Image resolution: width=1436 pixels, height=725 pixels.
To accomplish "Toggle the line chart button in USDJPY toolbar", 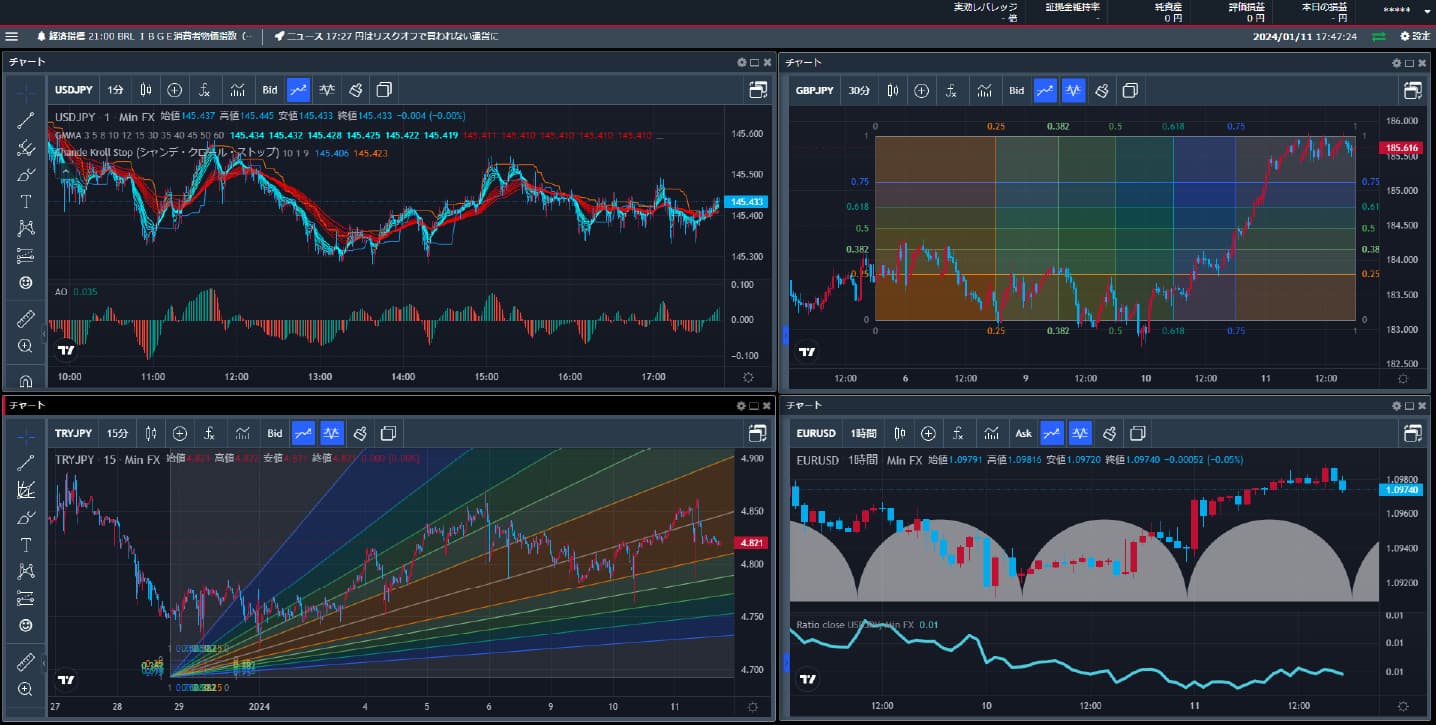I will pos(298,90).
